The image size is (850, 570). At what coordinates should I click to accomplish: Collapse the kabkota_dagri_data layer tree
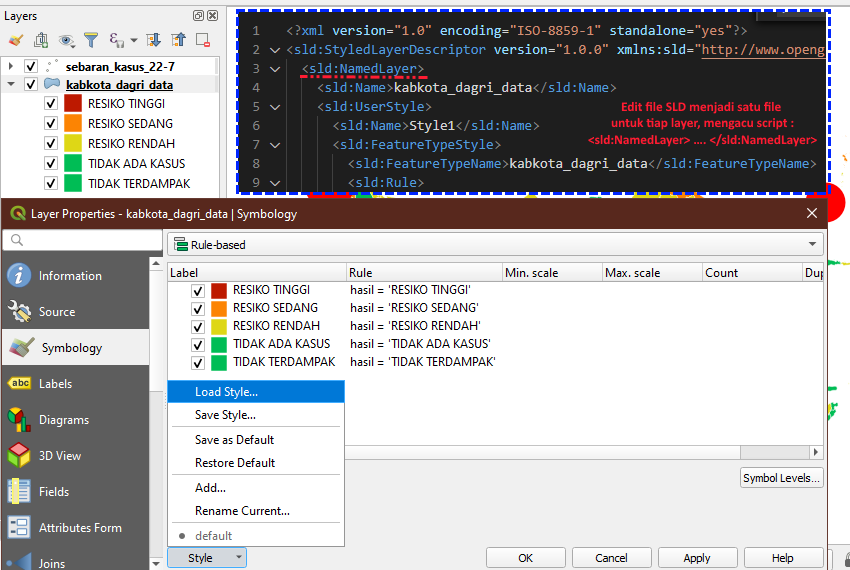click(x=11, y=85)
